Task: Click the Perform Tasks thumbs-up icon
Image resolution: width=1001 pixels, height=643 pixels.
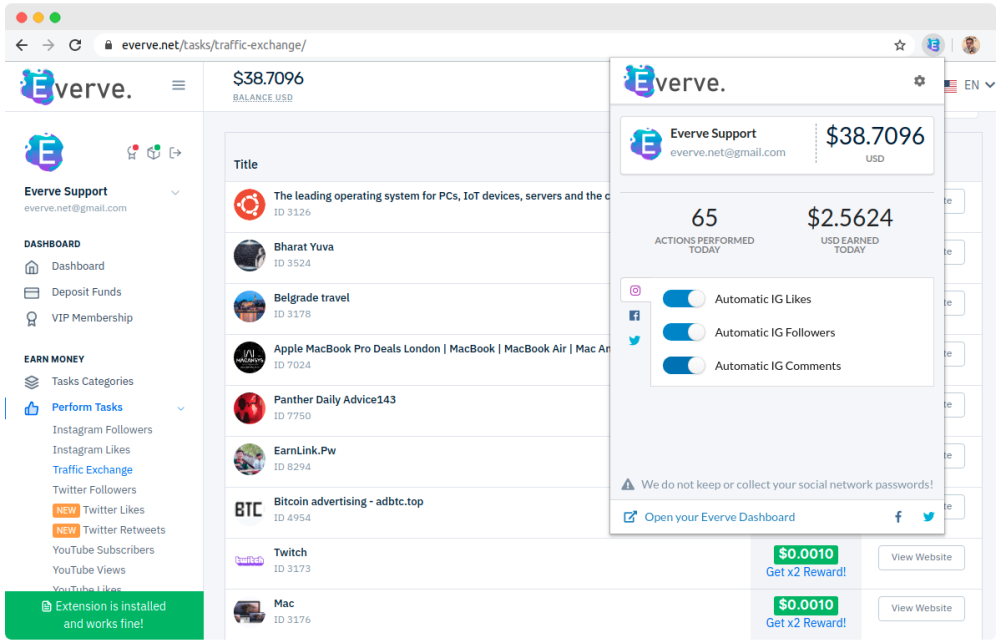Action: (32, 408)
